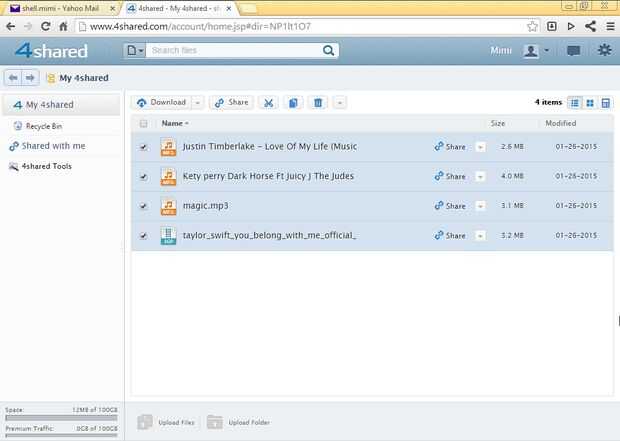Click the Upload Files button

[166, 422]
